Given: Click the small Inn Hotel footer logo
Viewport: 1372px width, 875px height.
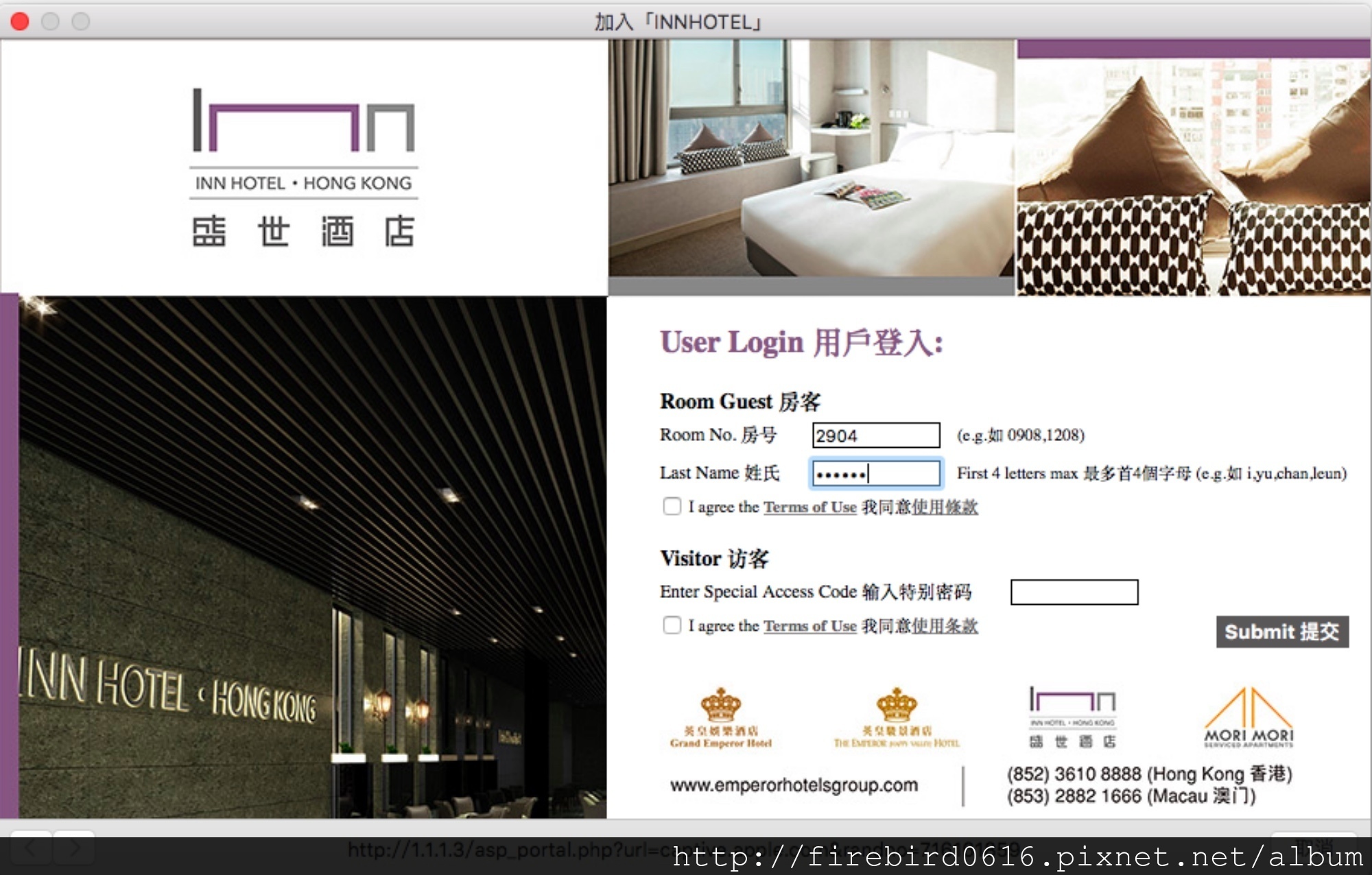Looking at the screenshot, I should pos(1072,717).
